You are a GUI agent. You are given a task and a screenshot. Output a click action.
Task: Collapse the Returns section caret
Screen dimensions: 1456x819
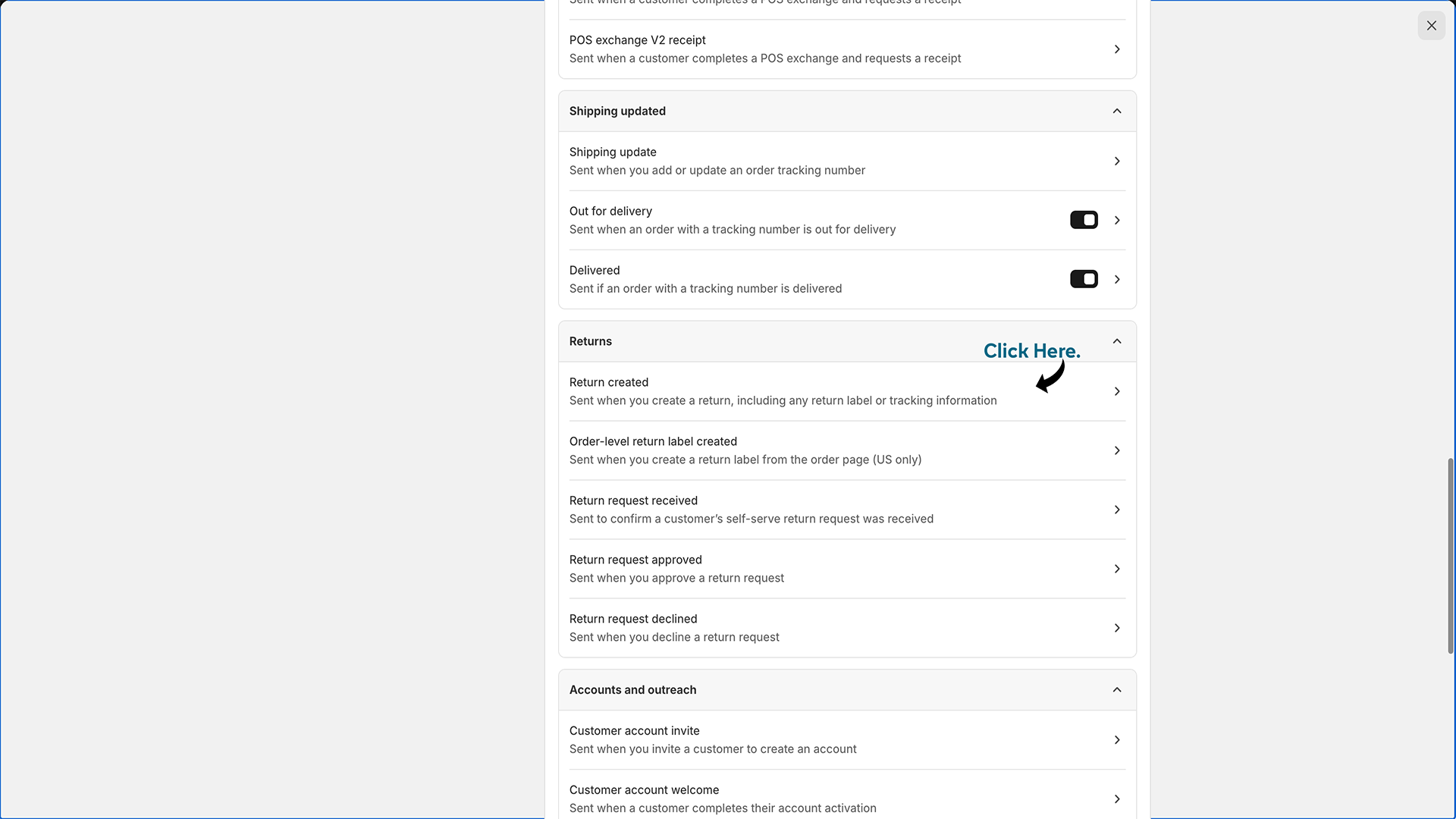(1117, 342)
